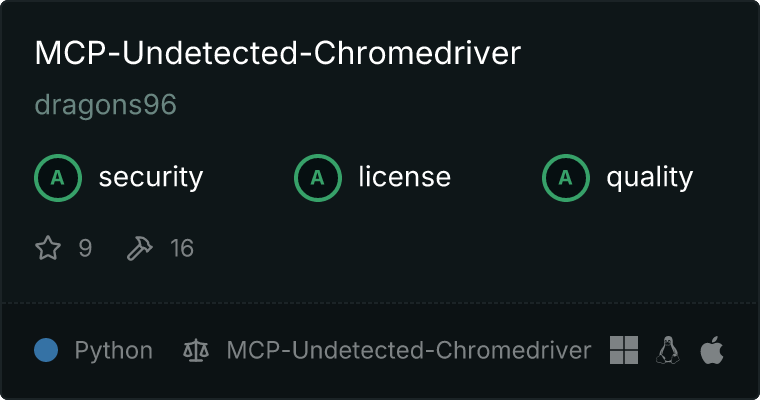
Task: Click the quality grade A badge
Action: tap(566, 178)
